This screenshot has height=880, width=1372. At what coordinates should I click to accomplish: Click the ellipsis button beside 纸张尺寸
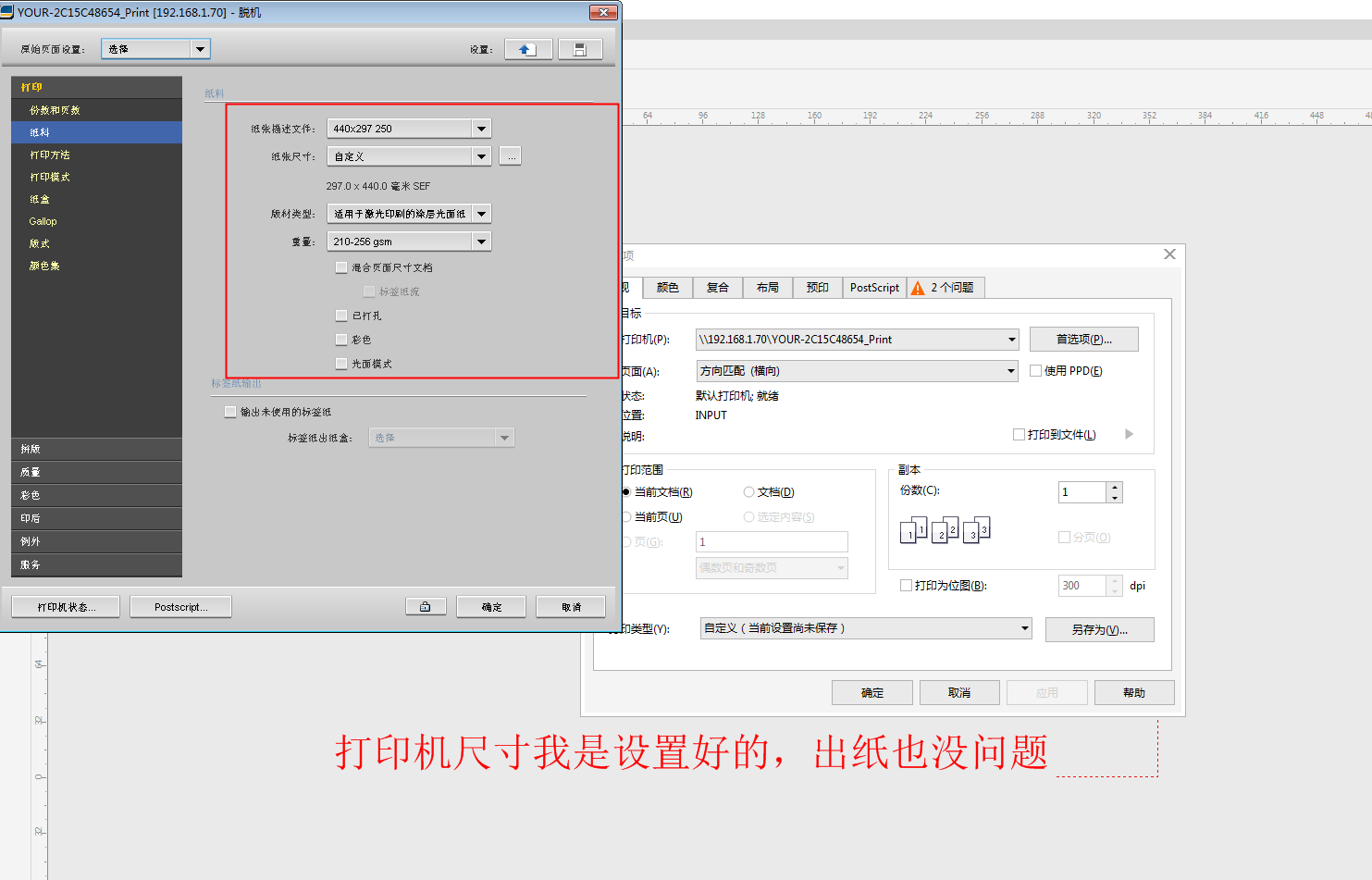pos(511,156)
